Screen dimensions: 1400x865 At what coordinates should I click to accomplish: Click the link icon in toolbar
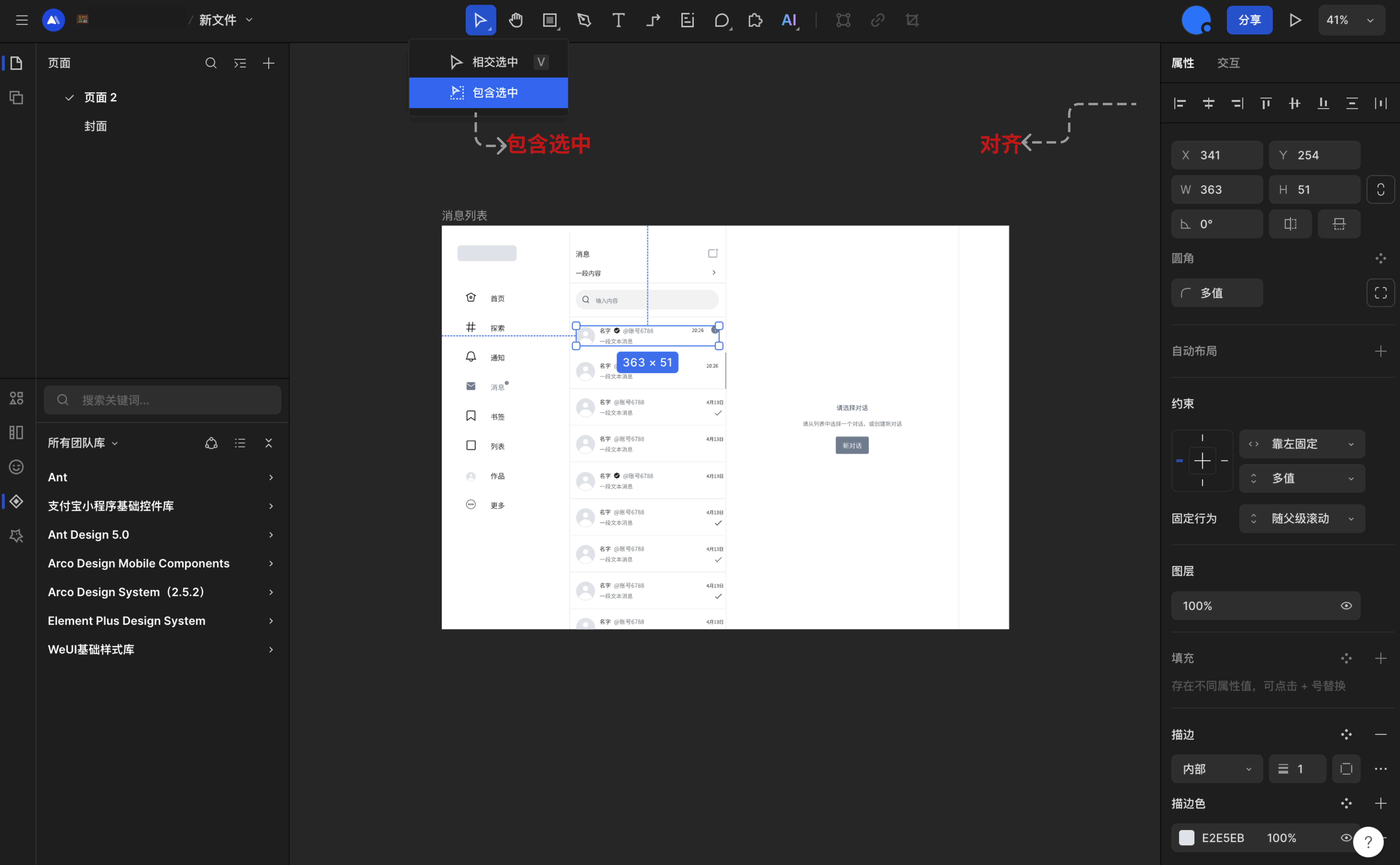coord(877,20)
